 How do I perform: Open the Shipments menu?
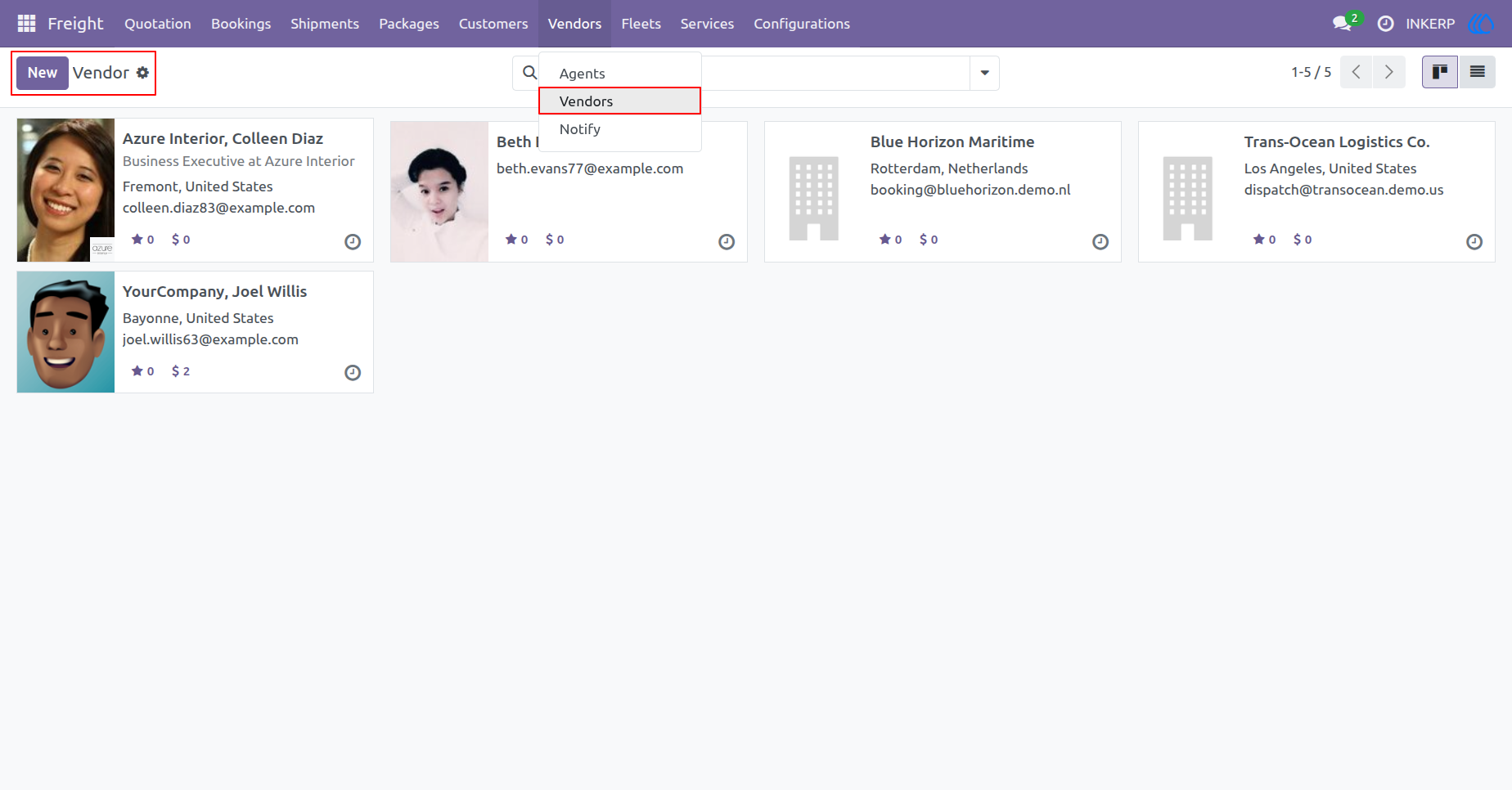[x=325, y=24]
